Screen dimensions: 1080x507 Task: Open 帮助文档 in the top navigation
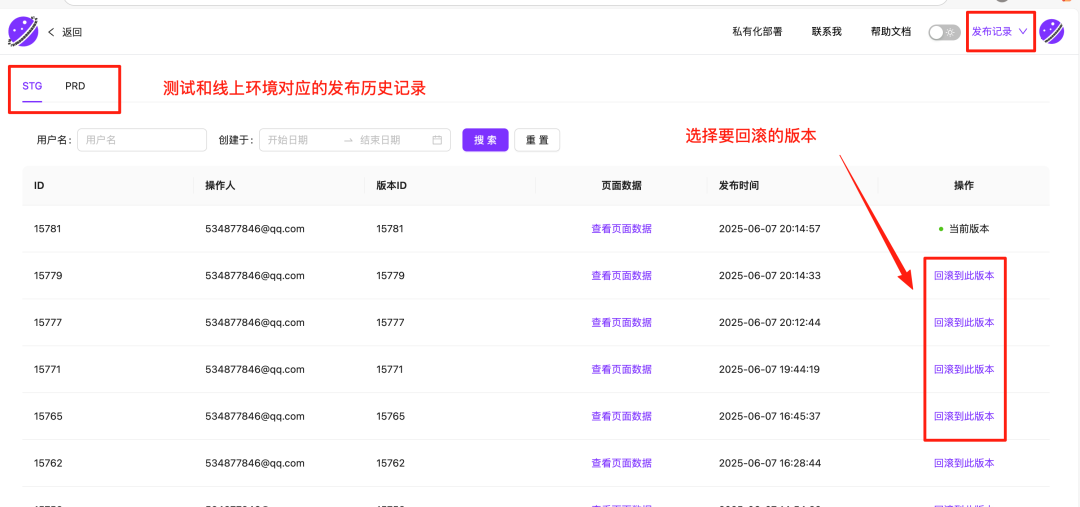pyautogui.click(x=890, y=32)
